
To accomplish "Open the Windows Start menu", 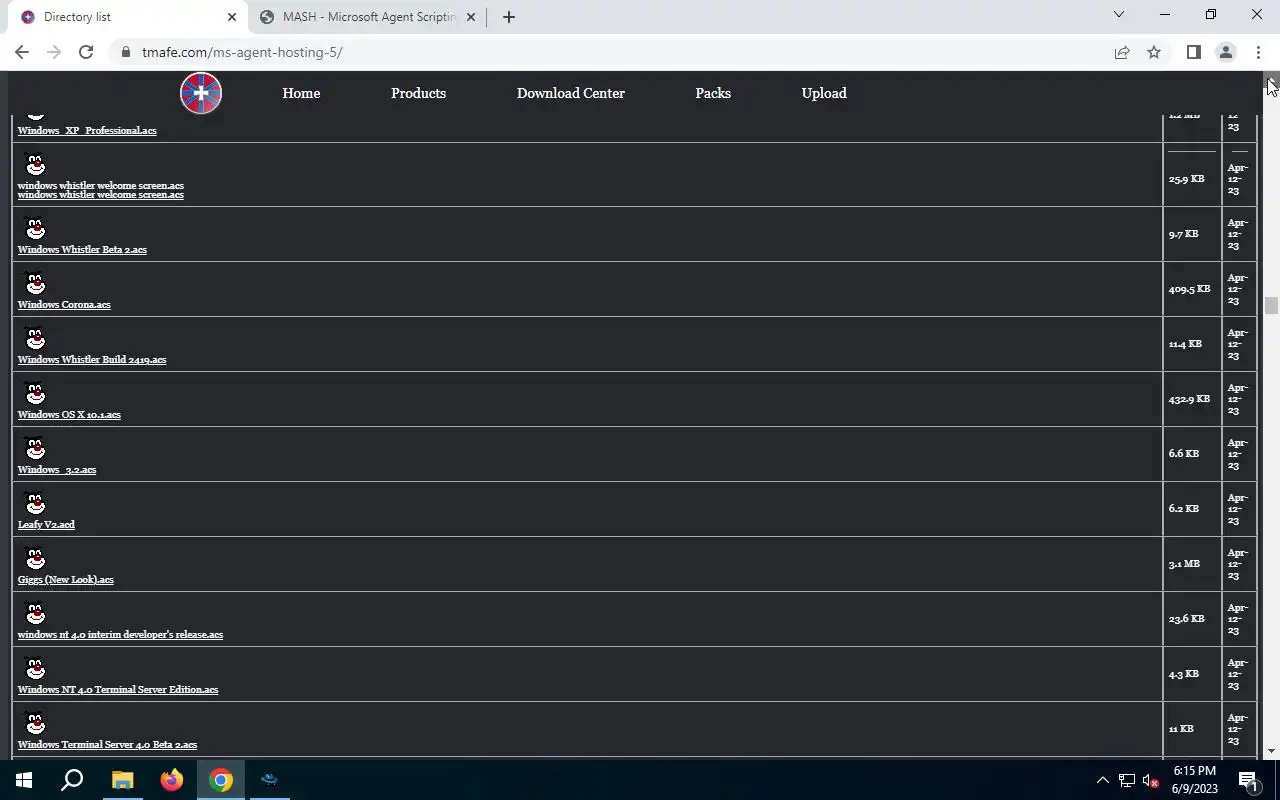I will pos(24,780).
